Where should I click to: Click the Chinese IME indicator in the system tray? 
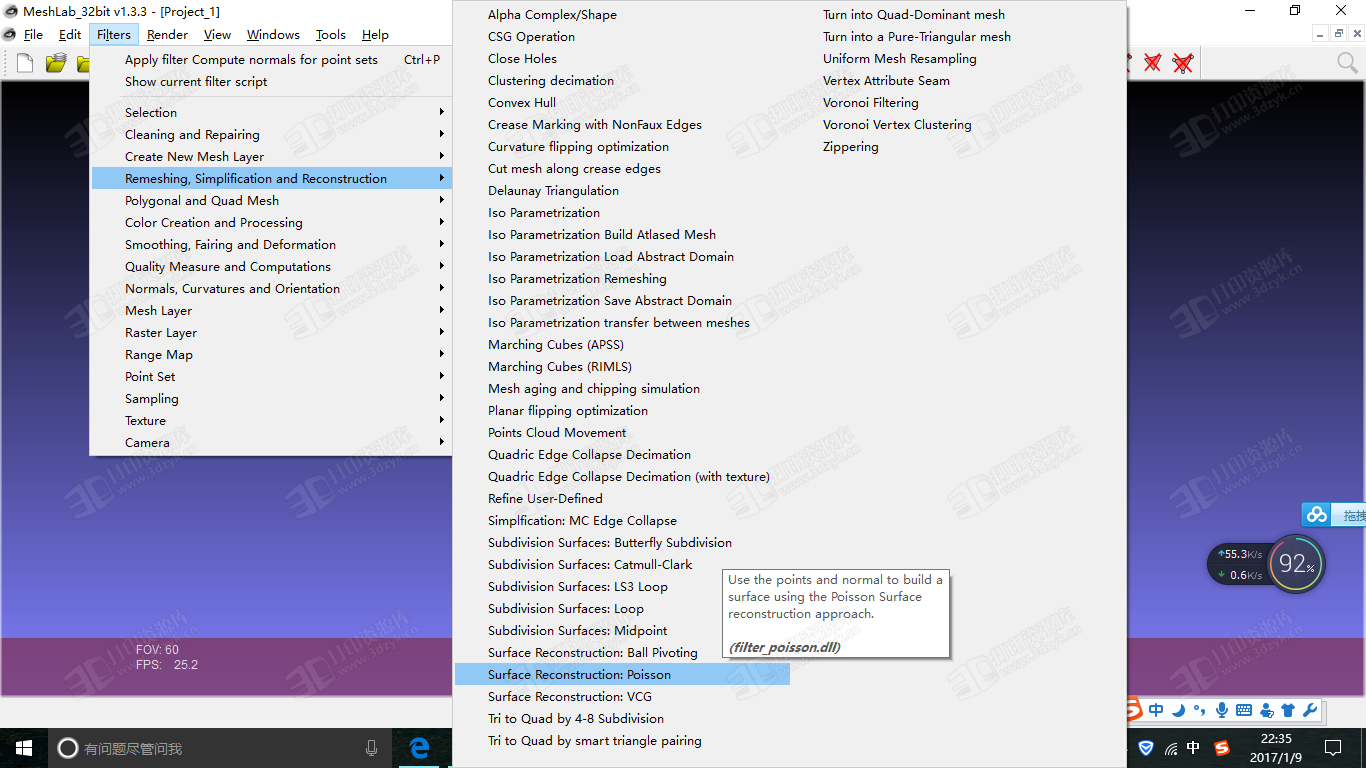tap(1194, 748)
